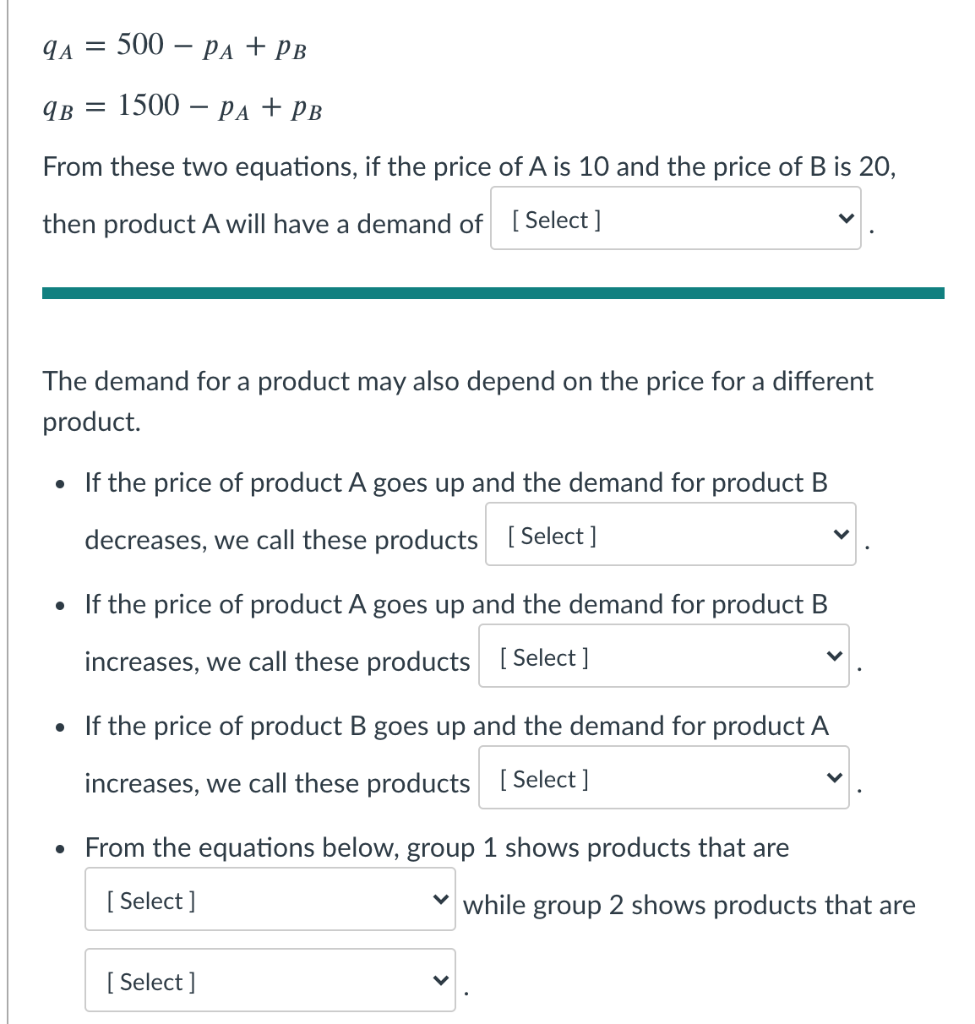This screenshot has width=975, height=1024.
Task: Click the equation qB = 1500 - pA + pB
Action: 180,104
